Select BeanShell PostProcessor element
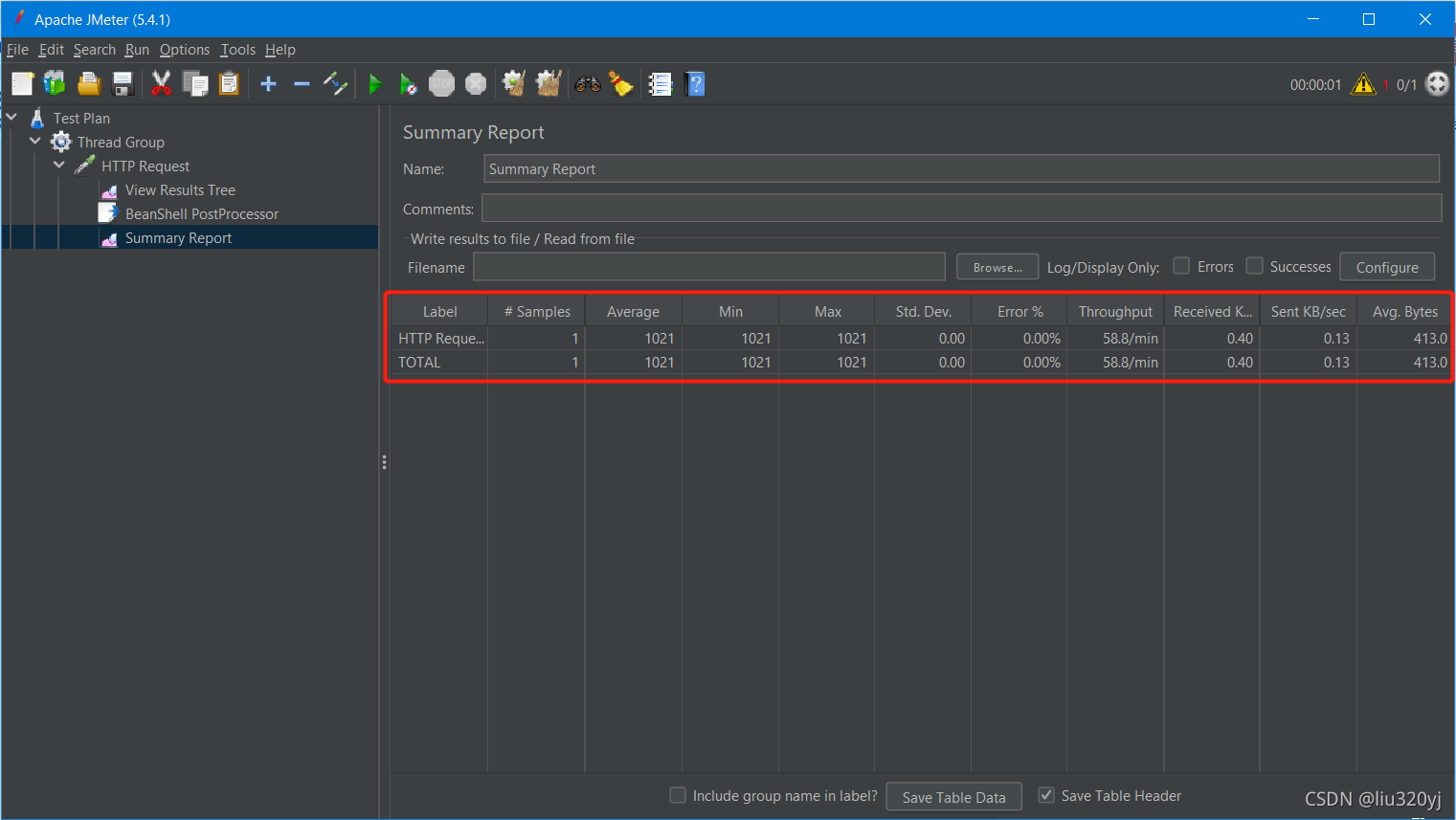The height and width of the screenshot is (820, 1456). (202, 213)
